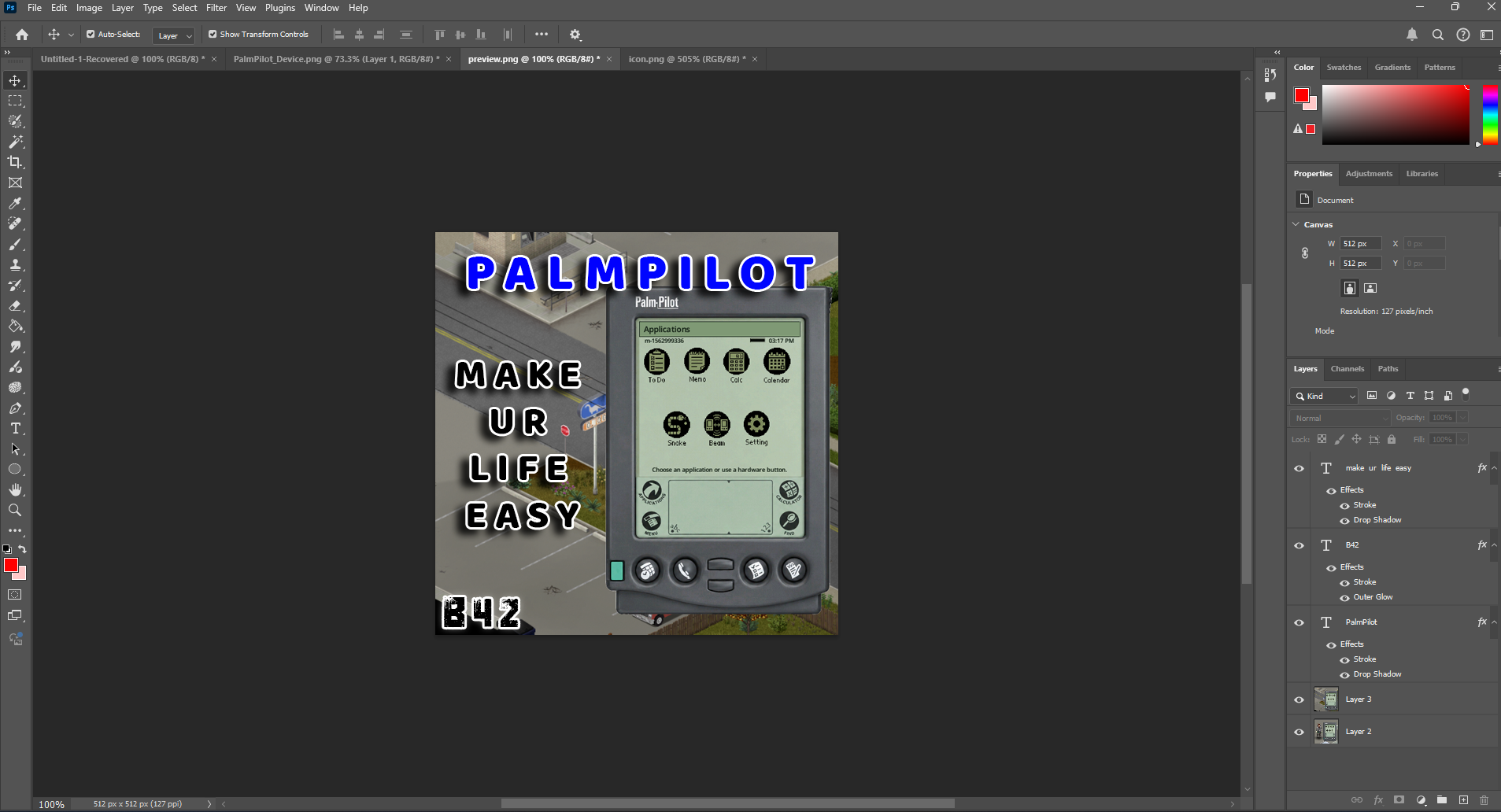Viewport: 1501px width, 812px height.
Task: Toggle Drop Shadow visibility on PalmPilot layer
Action: (1344, 675)
